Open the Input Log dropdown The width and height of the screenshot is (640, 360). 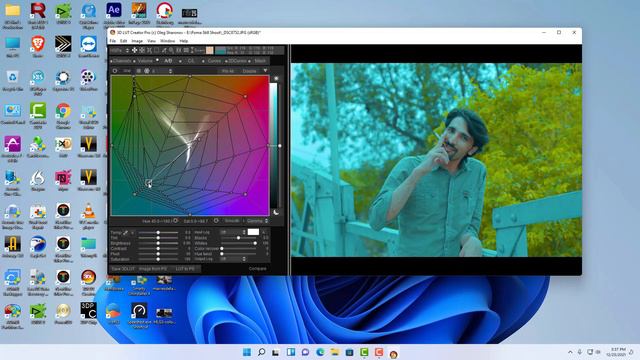coord(233,232)
